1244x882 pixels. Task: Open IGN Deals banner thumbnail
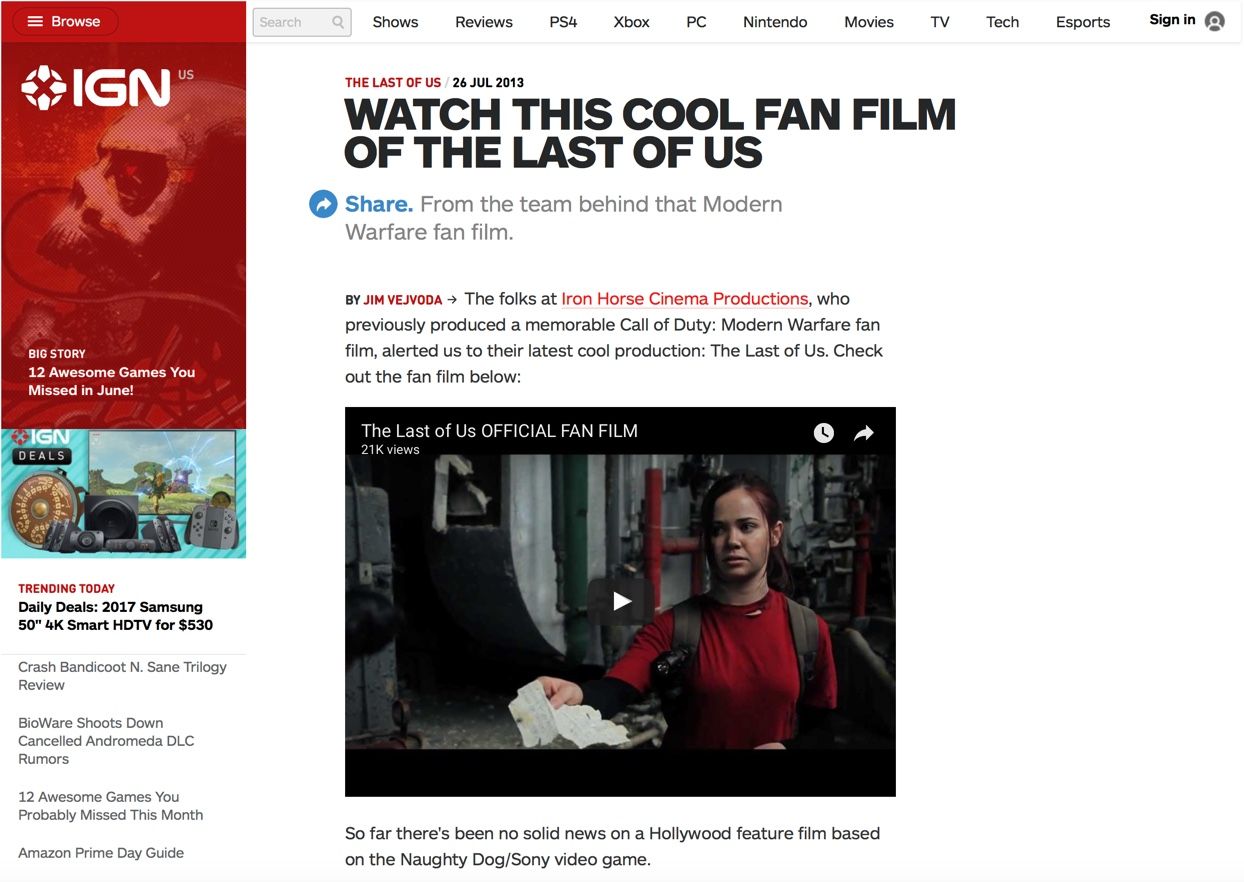click(x=123, y=494)
